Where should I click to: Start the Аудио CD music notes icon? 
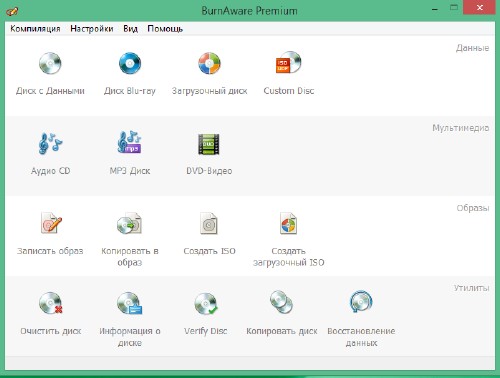(x=50, y=143)
